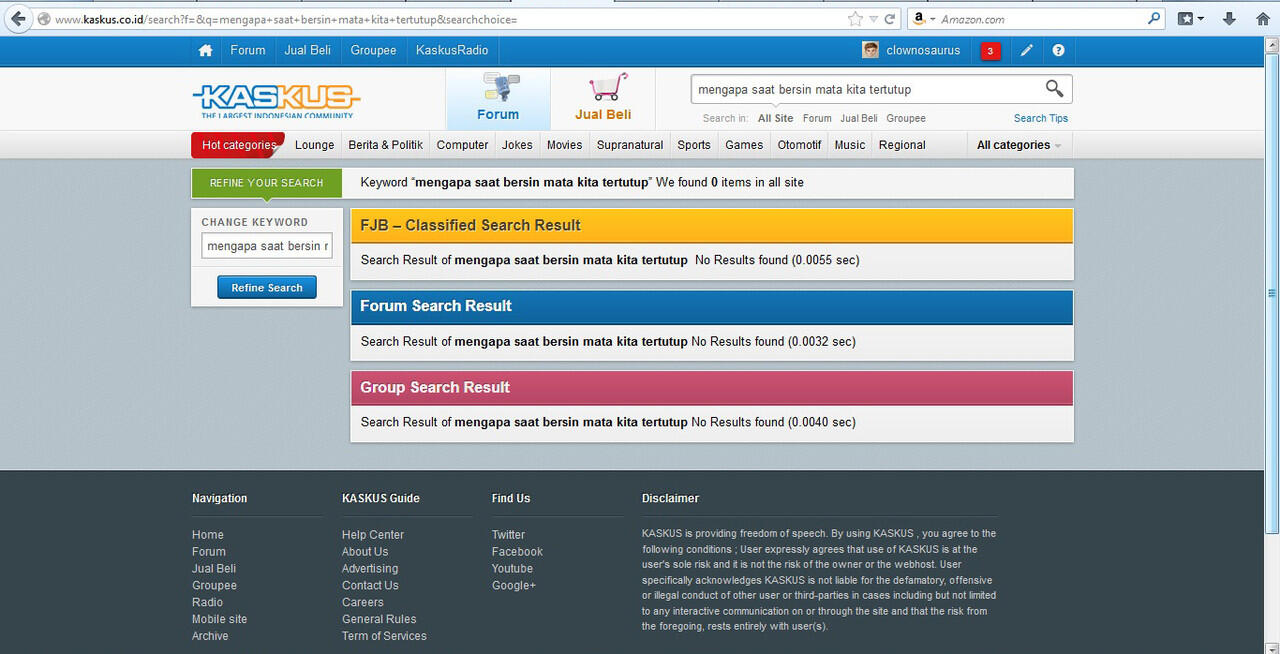Open Otomotif category

(799, 145)
